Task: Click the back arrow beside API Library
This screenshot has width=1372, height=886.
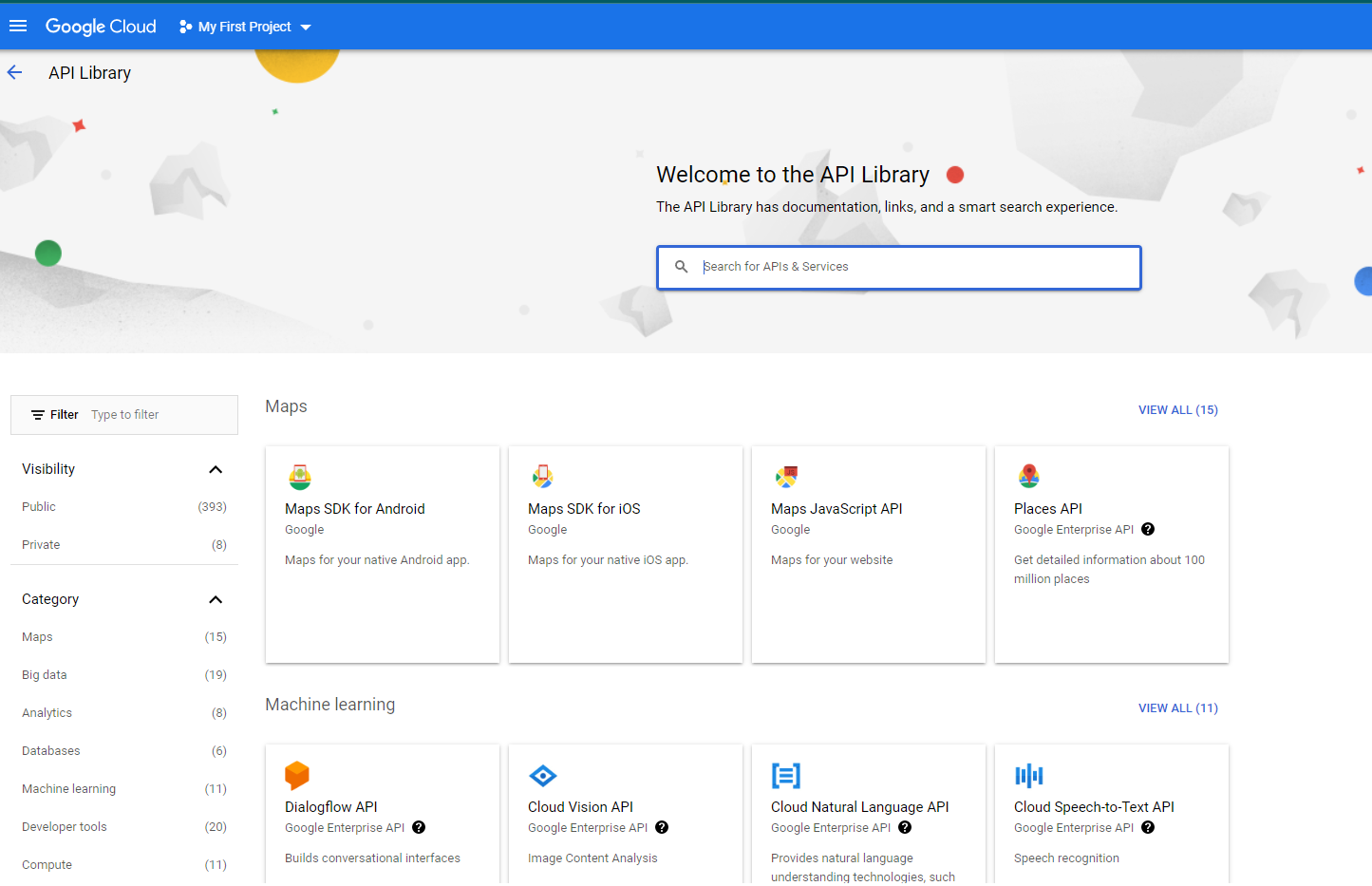Action: [15, 73]
